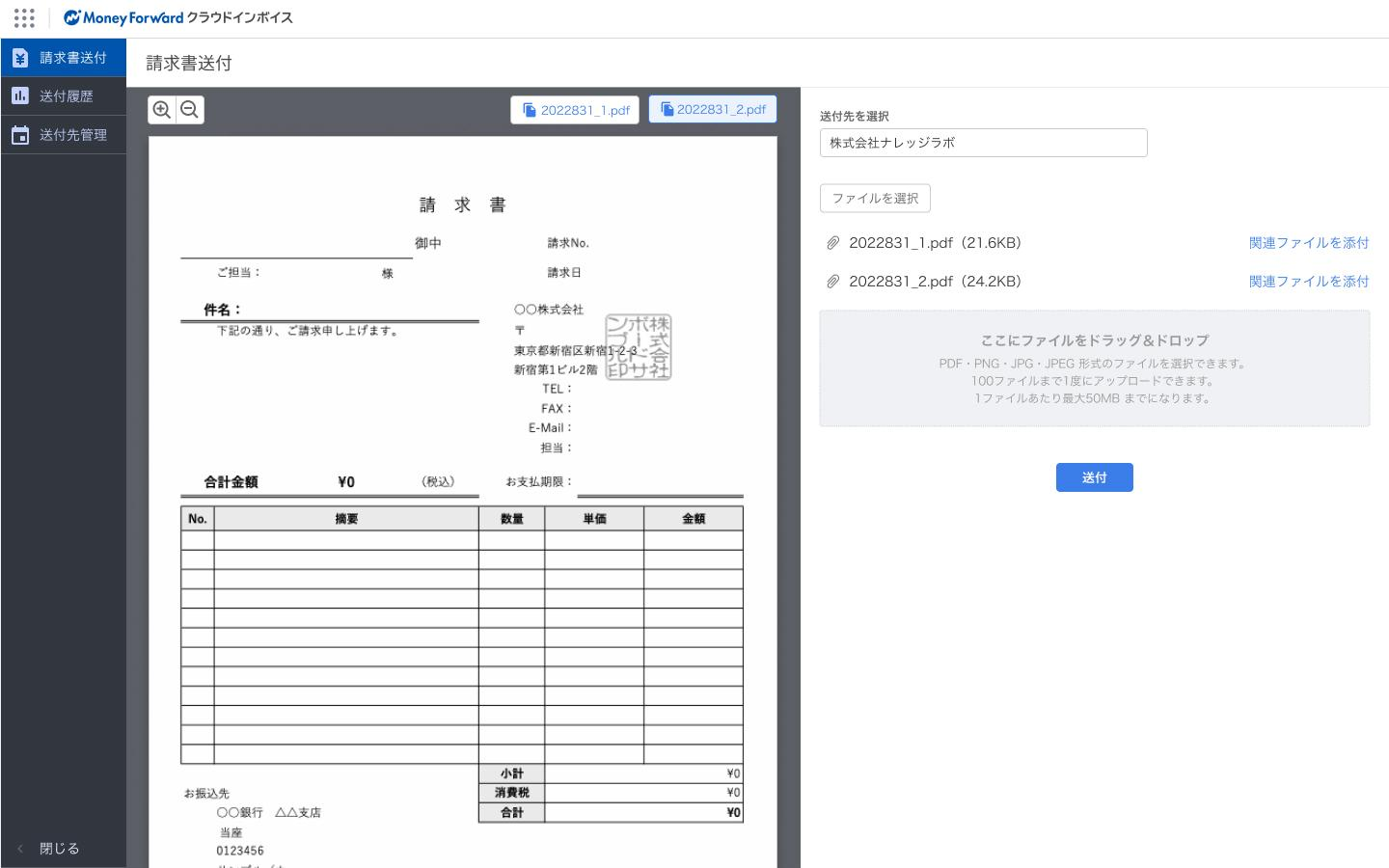Open the 請求書送付 sidebar menu
This screenshot has width=1389, height=868.
(64, 58)
